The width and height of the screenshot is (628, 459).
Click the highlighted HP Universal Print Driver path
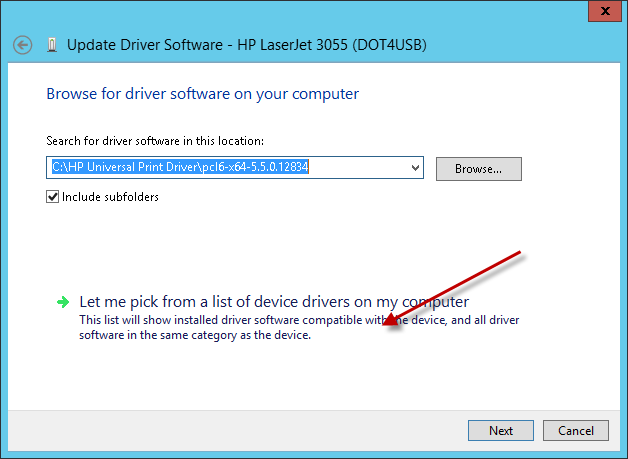[181, 168]
